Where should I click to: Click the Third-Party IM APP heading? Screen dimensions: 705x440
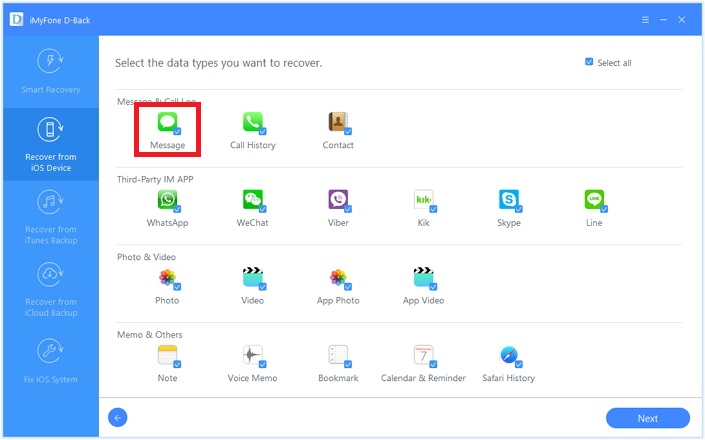(x=155, y=179)
